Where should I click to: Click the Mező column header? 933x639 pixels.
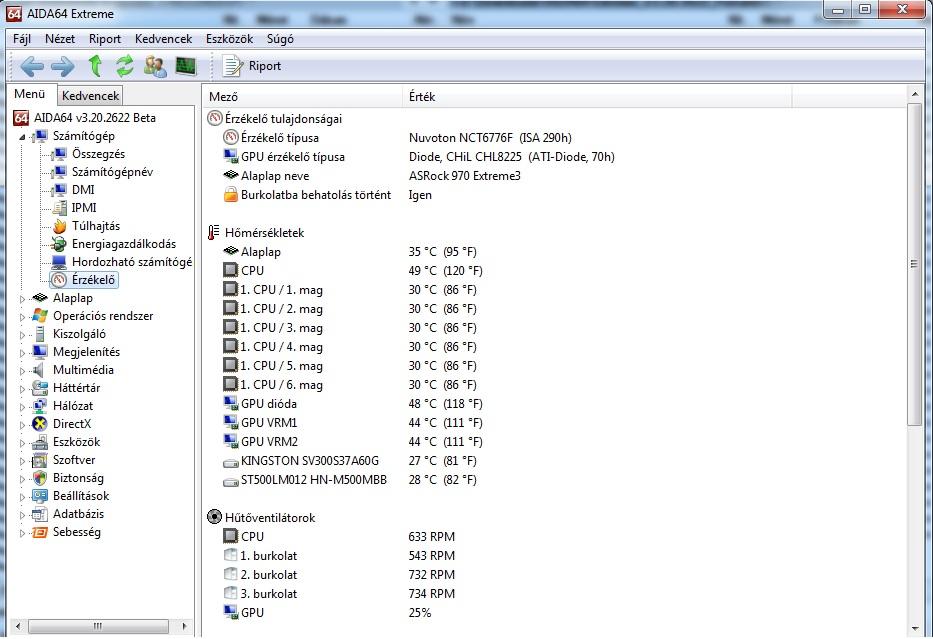click(303, 96)
